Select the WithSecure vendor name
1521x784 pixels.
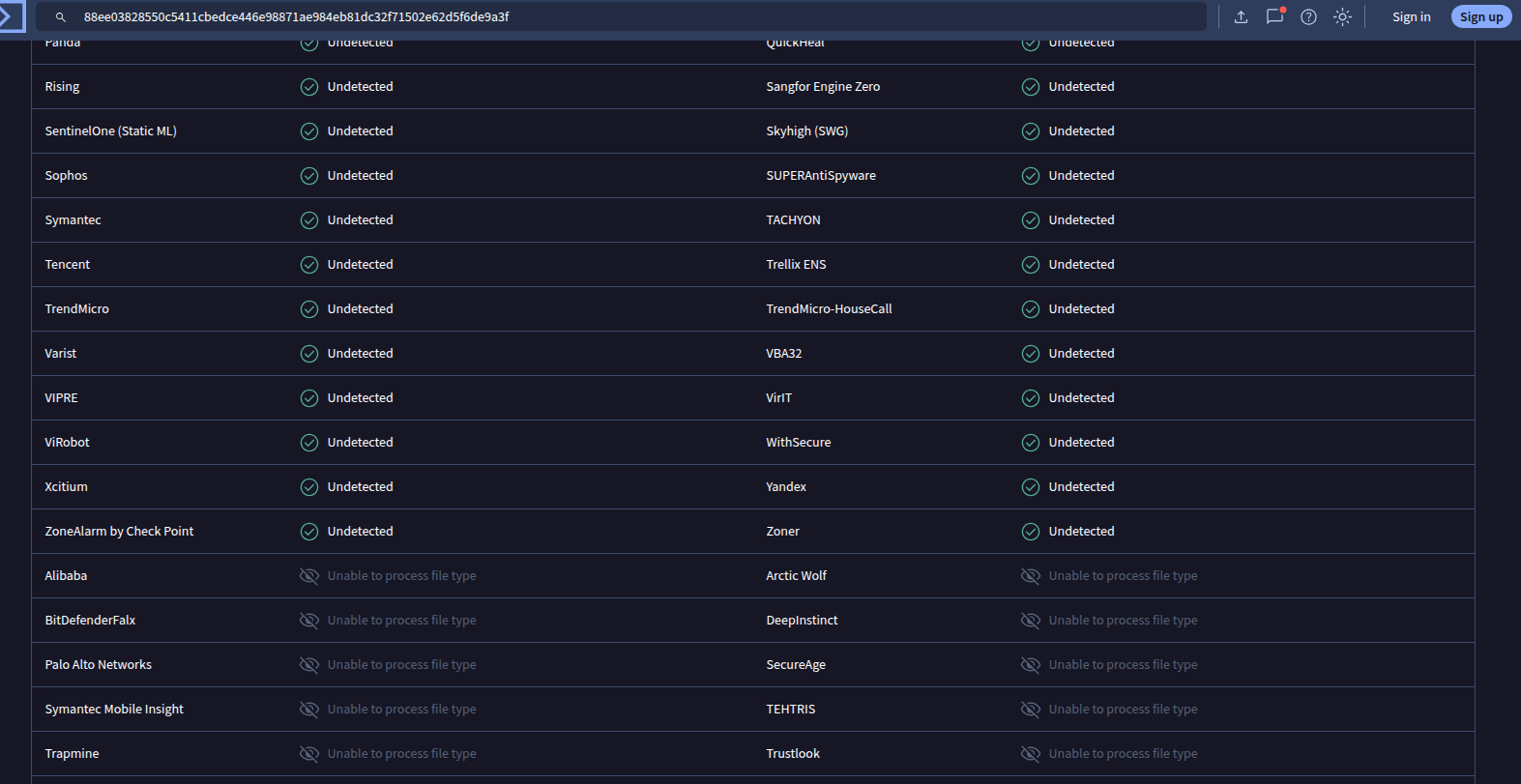click(x=798, y=443)
